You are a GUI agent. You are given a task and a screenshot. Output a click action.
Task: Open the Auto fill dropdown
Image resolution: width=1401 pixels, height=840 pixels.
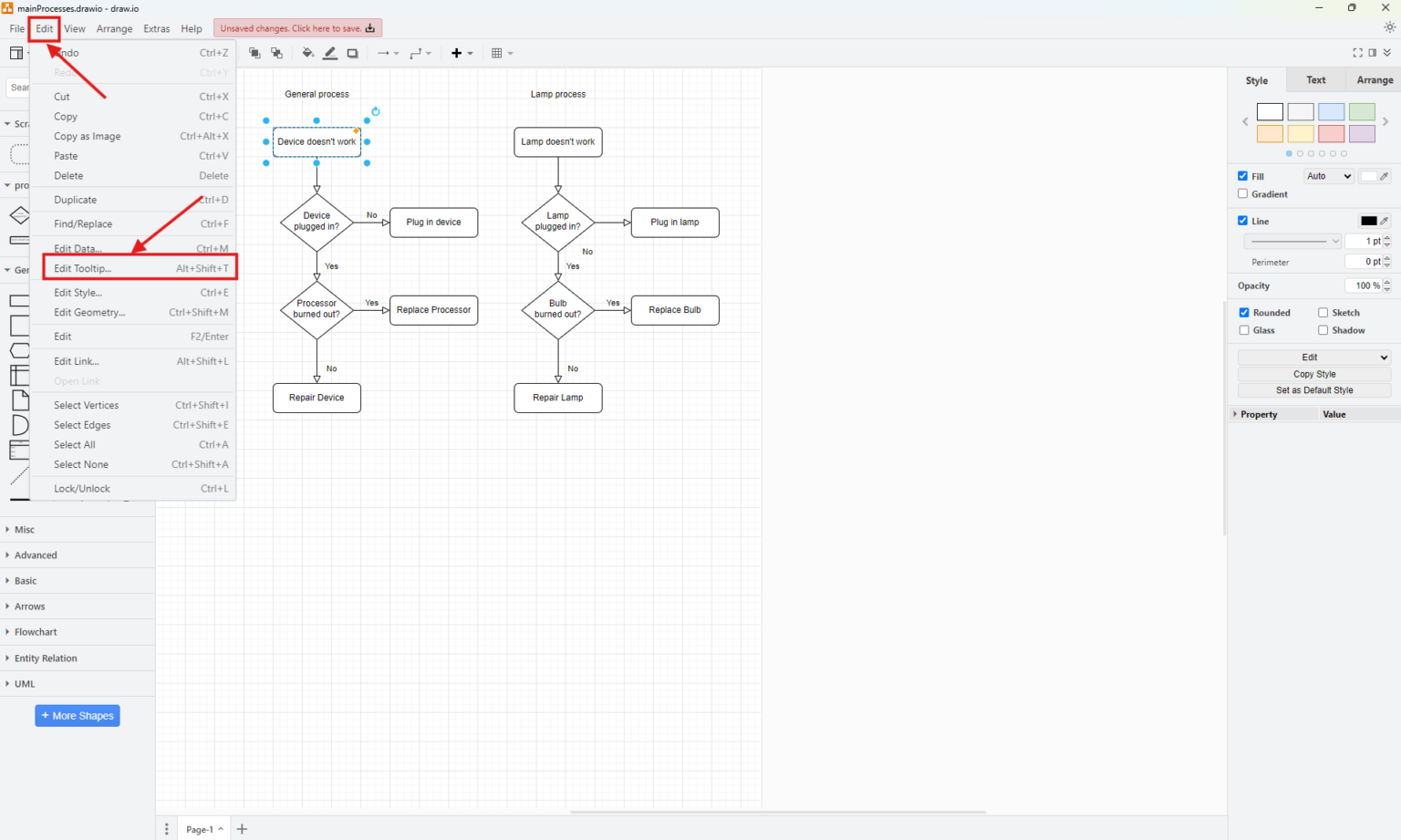[1327, 176]
